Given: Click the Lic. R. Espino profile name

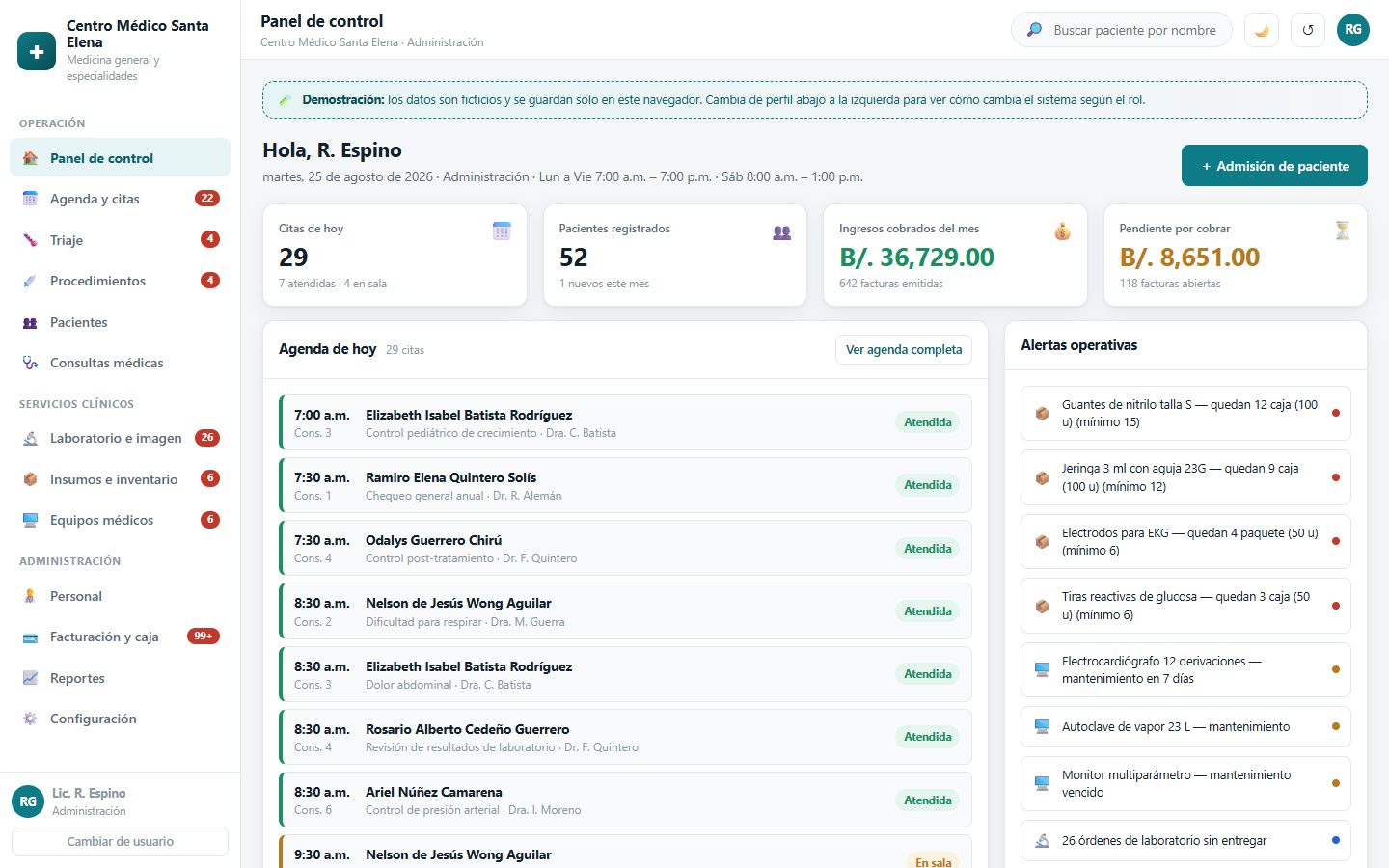Looking at the screenshot, I should click(x=89, y=793).
